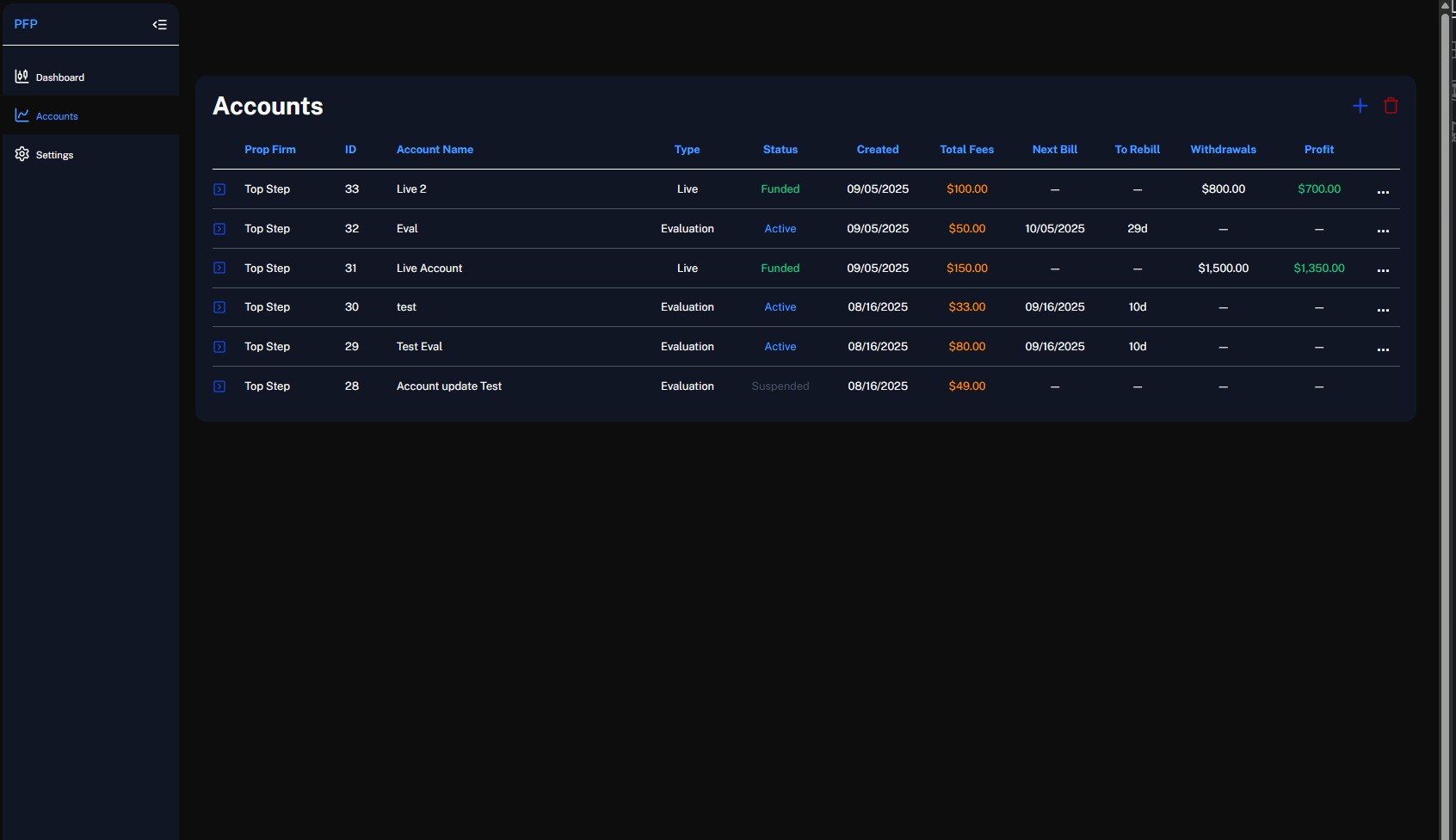1456x840 pixels.
Task: Expand the Live 2 account row
Action: pos(219,189)
